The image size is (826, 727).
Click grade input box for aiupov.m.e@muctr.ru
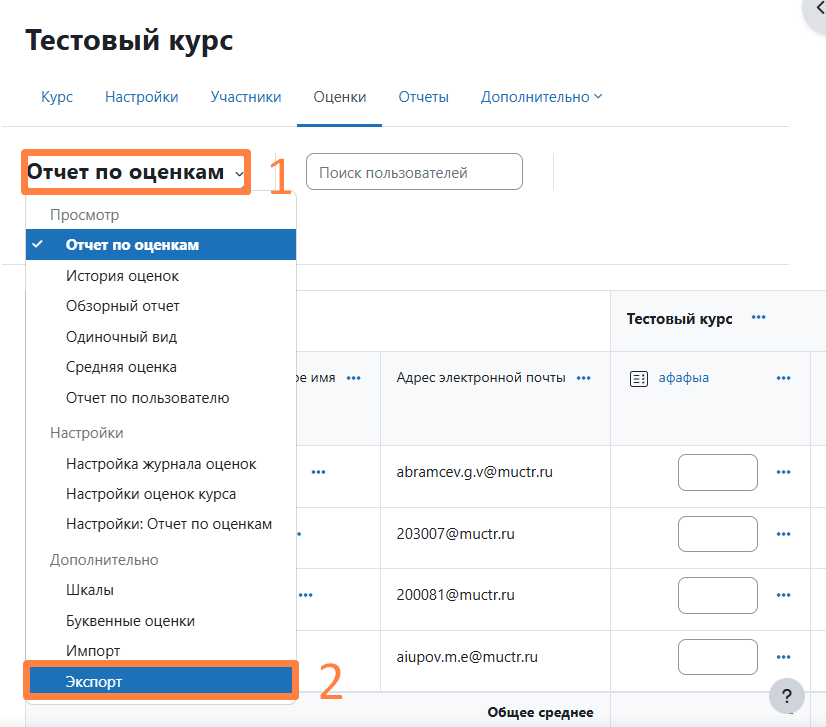(717, 657)
